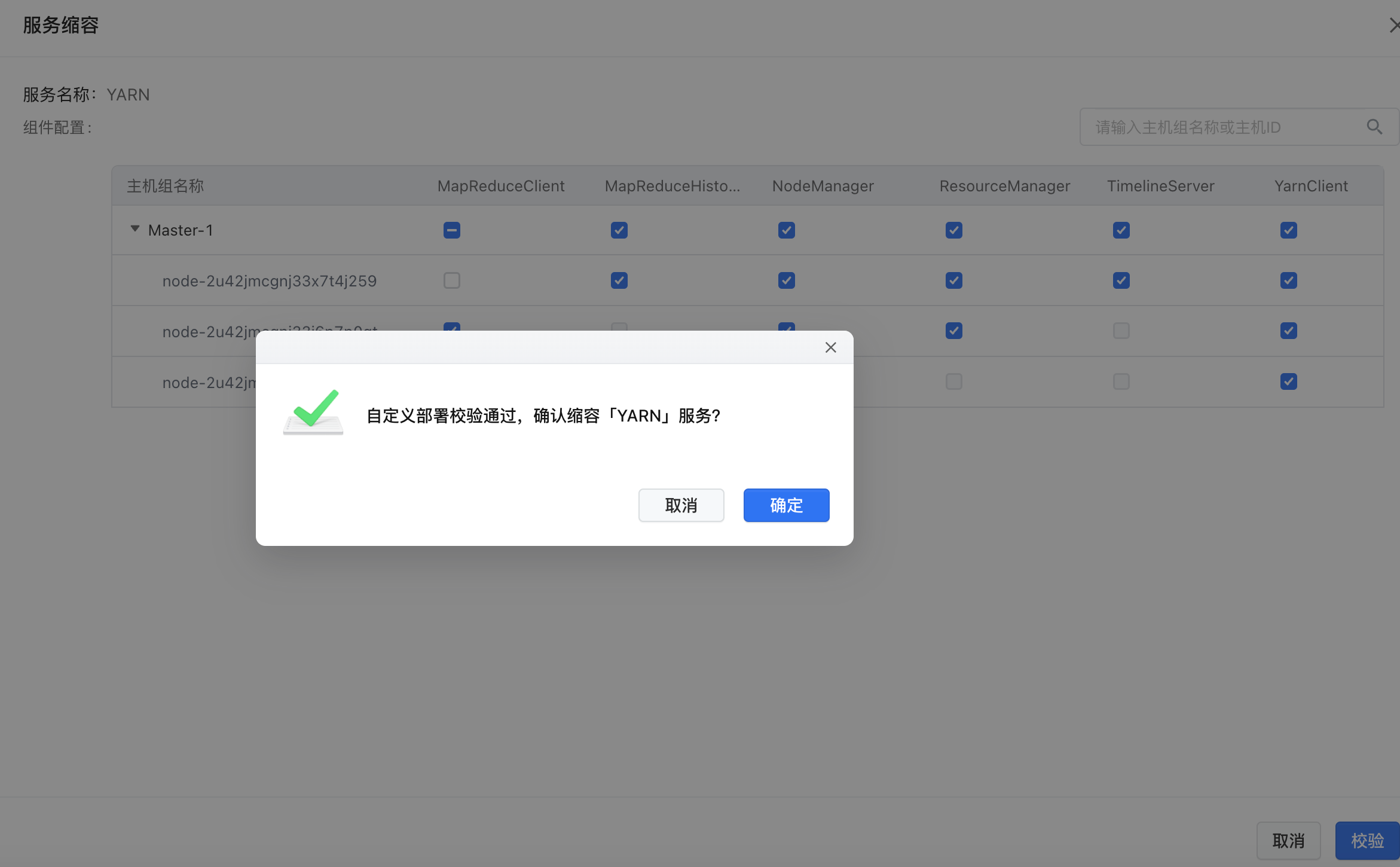The image size is (1400, 867).
Task: Click the bottom 校验 verify button
Action: pyautogui.click(x=1367, y=841)
